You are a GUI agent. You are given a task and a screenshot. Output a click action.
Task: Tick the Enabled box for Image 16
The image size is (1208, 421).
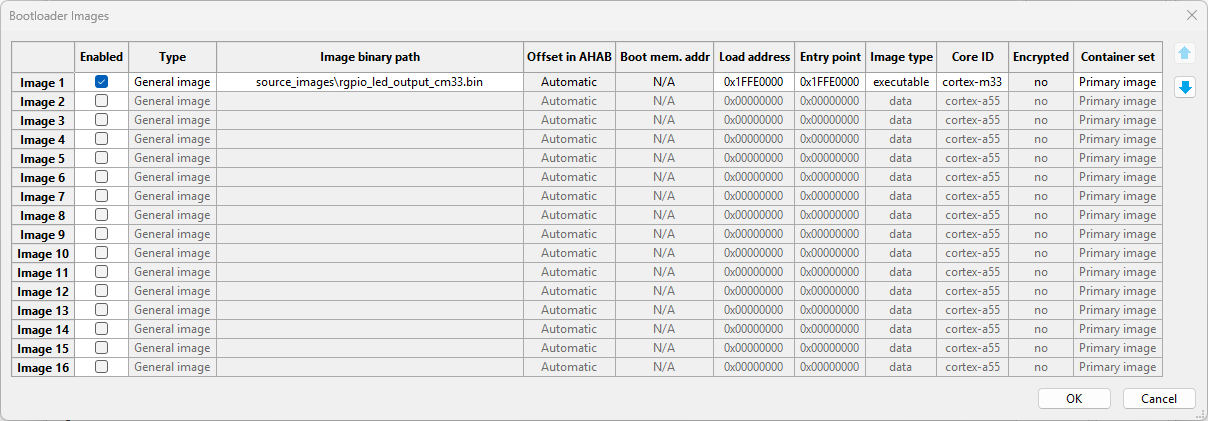102,367
